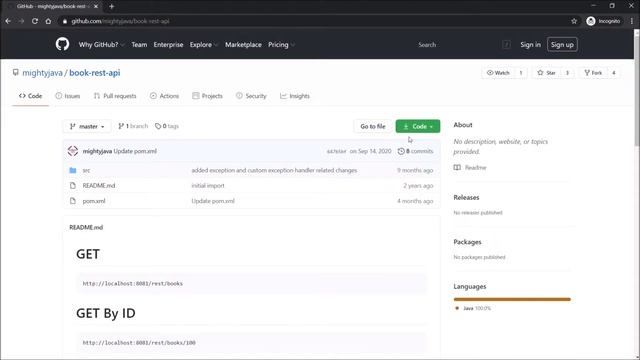The image size is (640, 360).
Task: Click the fork count 4
Action: click(613, 73)
